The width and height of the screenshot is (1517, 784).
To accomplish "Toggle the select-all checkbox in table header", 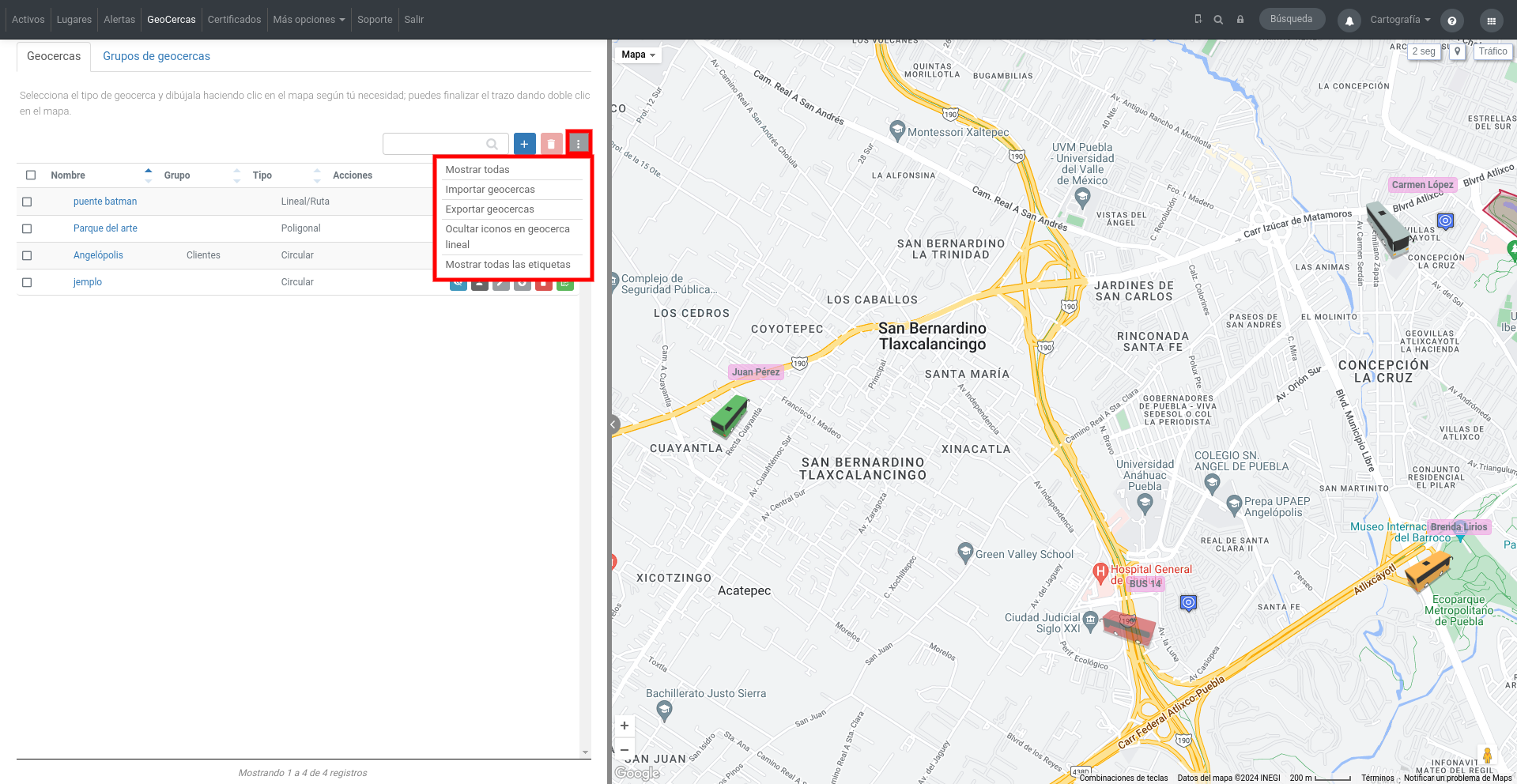I will pos(31,175).
